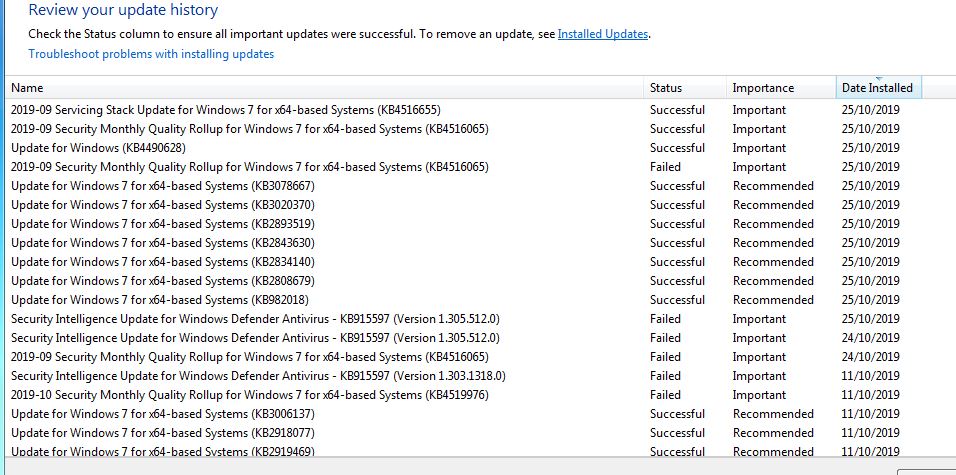Click the Date Installed column header

coord(877,89)
